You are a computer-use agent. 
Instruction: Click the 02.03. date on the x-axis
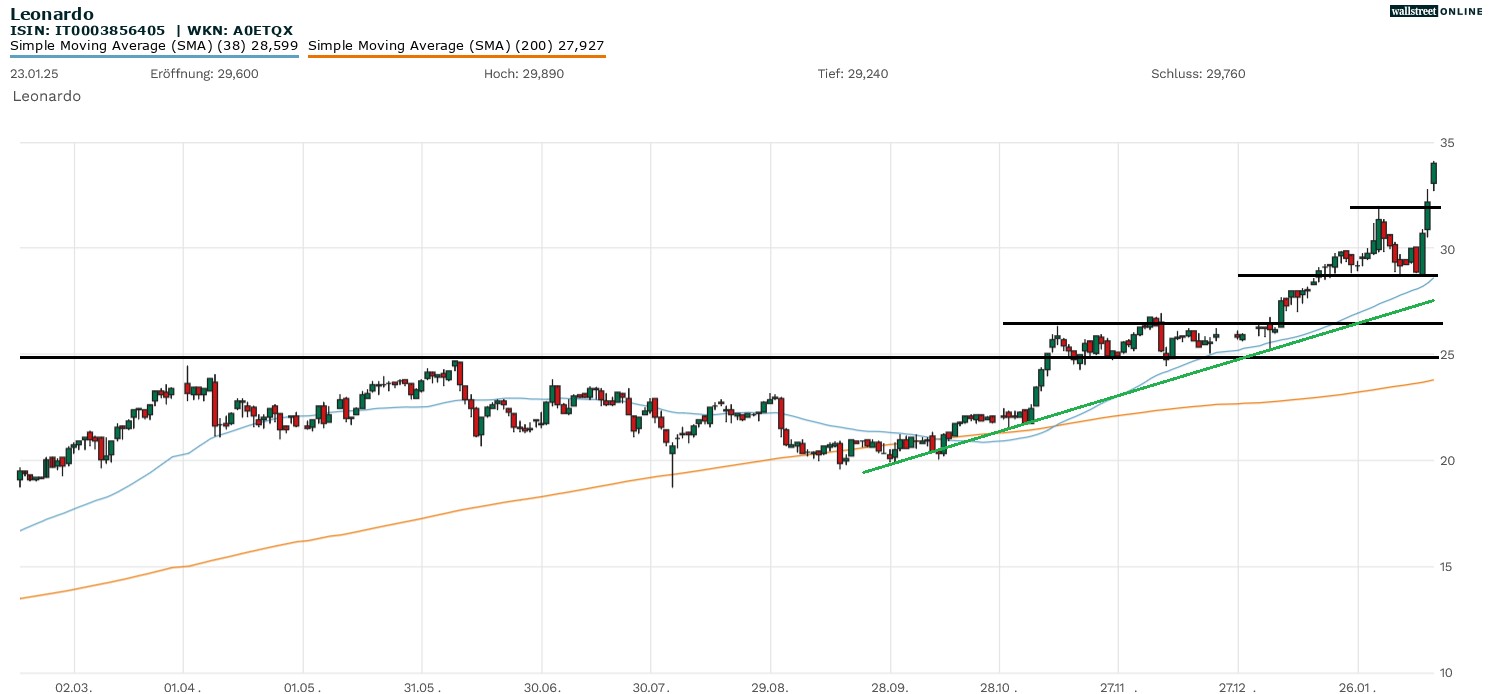coord(73,688)
